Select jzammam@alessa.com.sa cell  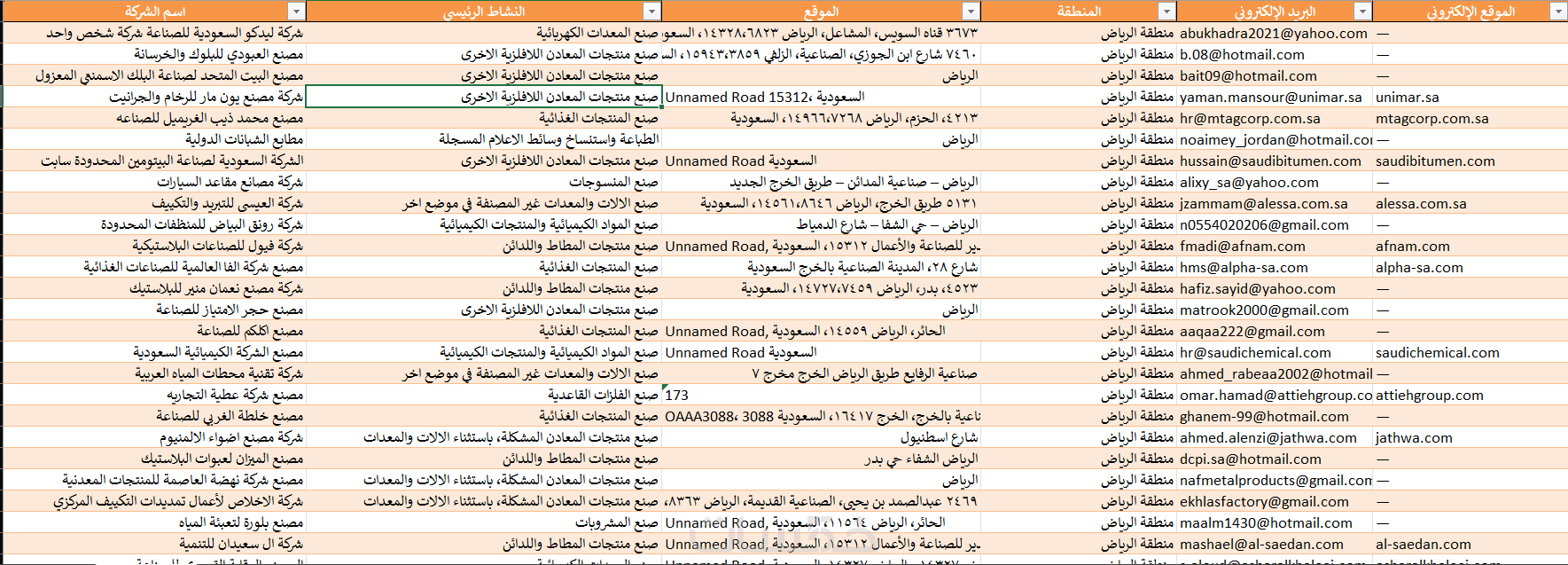(1275, 203)
